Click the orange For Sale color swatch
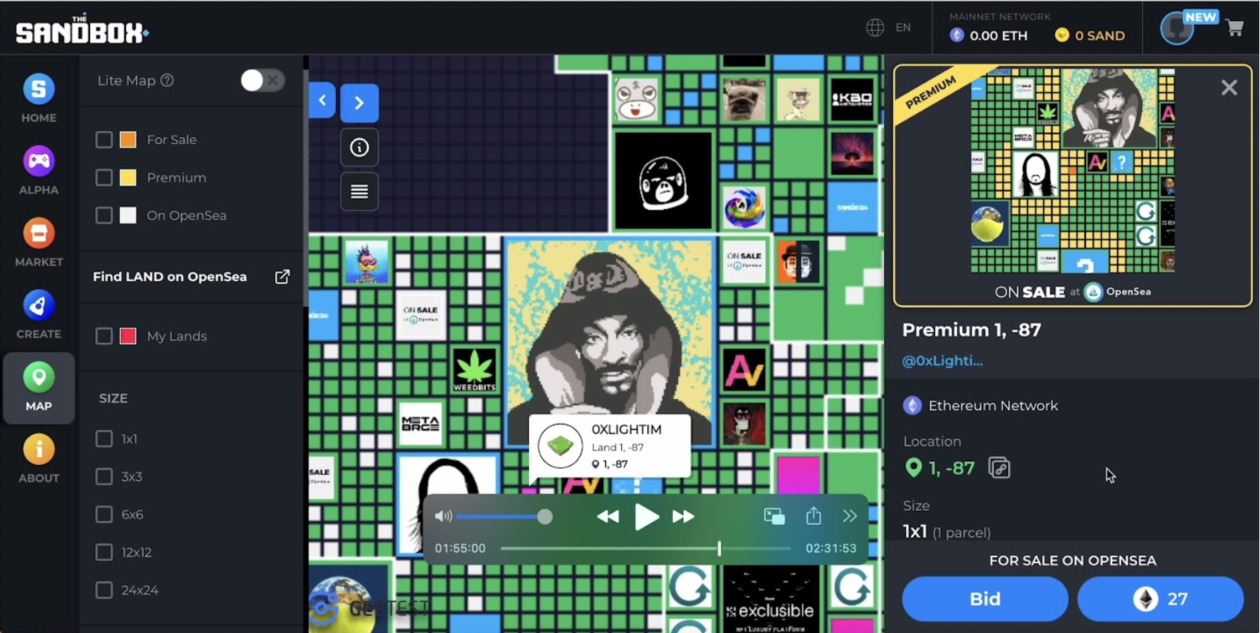 [x=128, y=140]
